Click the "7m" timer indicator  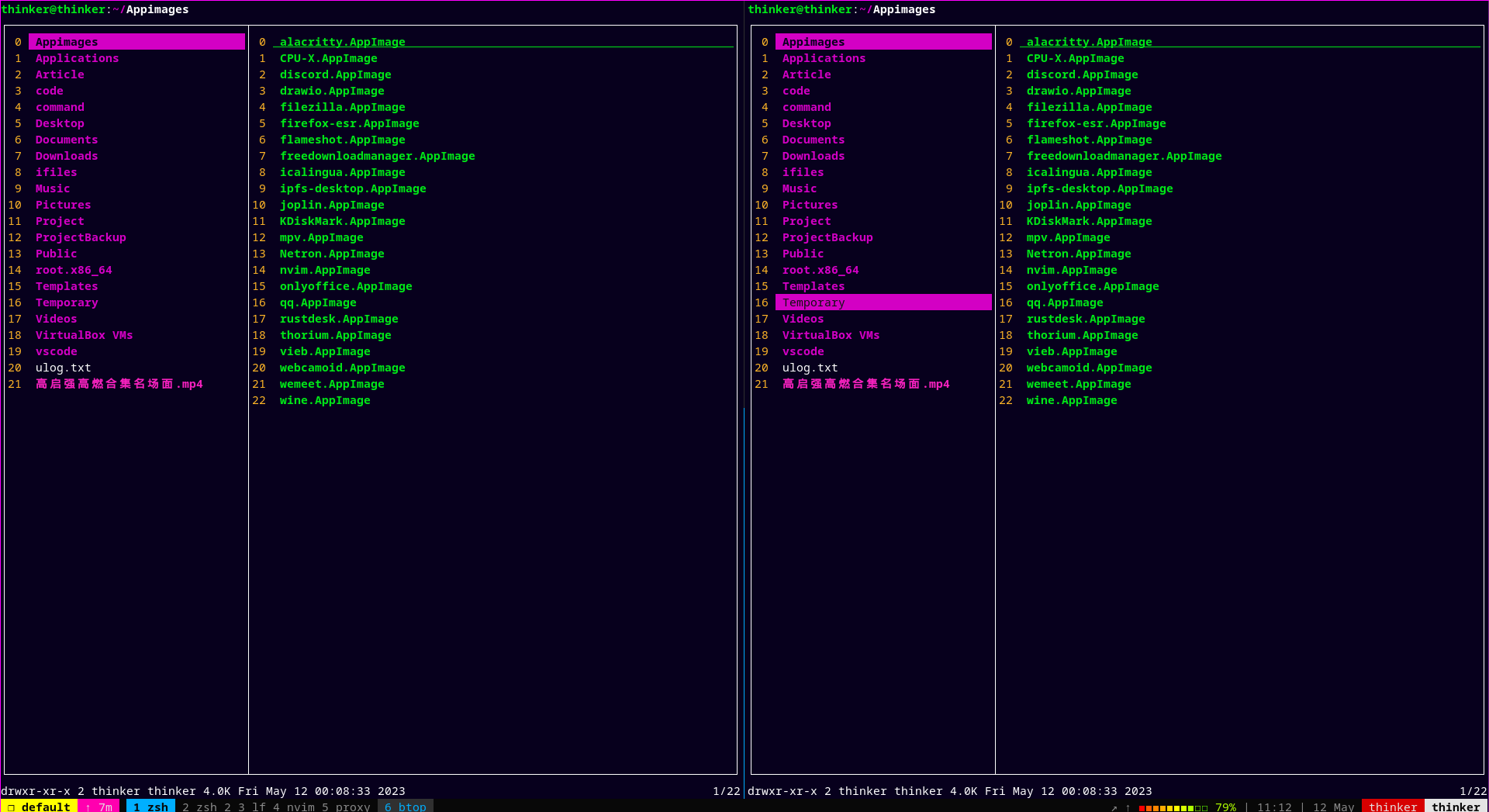(103, 807)
